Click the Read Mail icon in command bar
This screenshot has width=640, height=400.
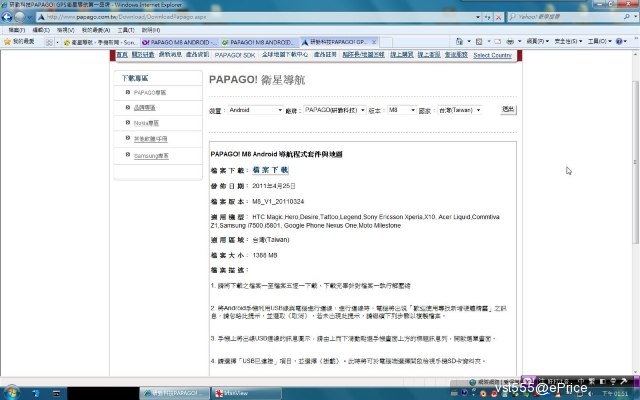point(497,41)
